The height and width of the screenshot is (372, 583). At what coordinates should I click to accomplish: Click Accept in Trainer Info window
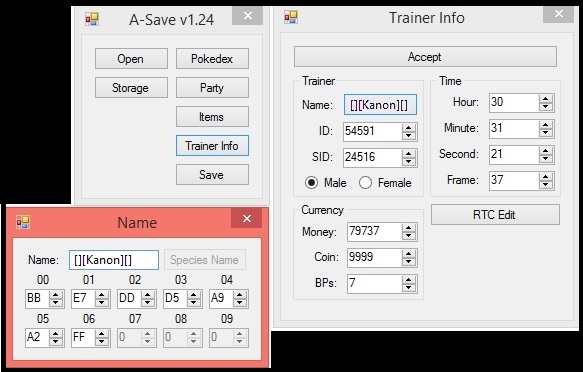pyautogui.click(x=425, y=56)
